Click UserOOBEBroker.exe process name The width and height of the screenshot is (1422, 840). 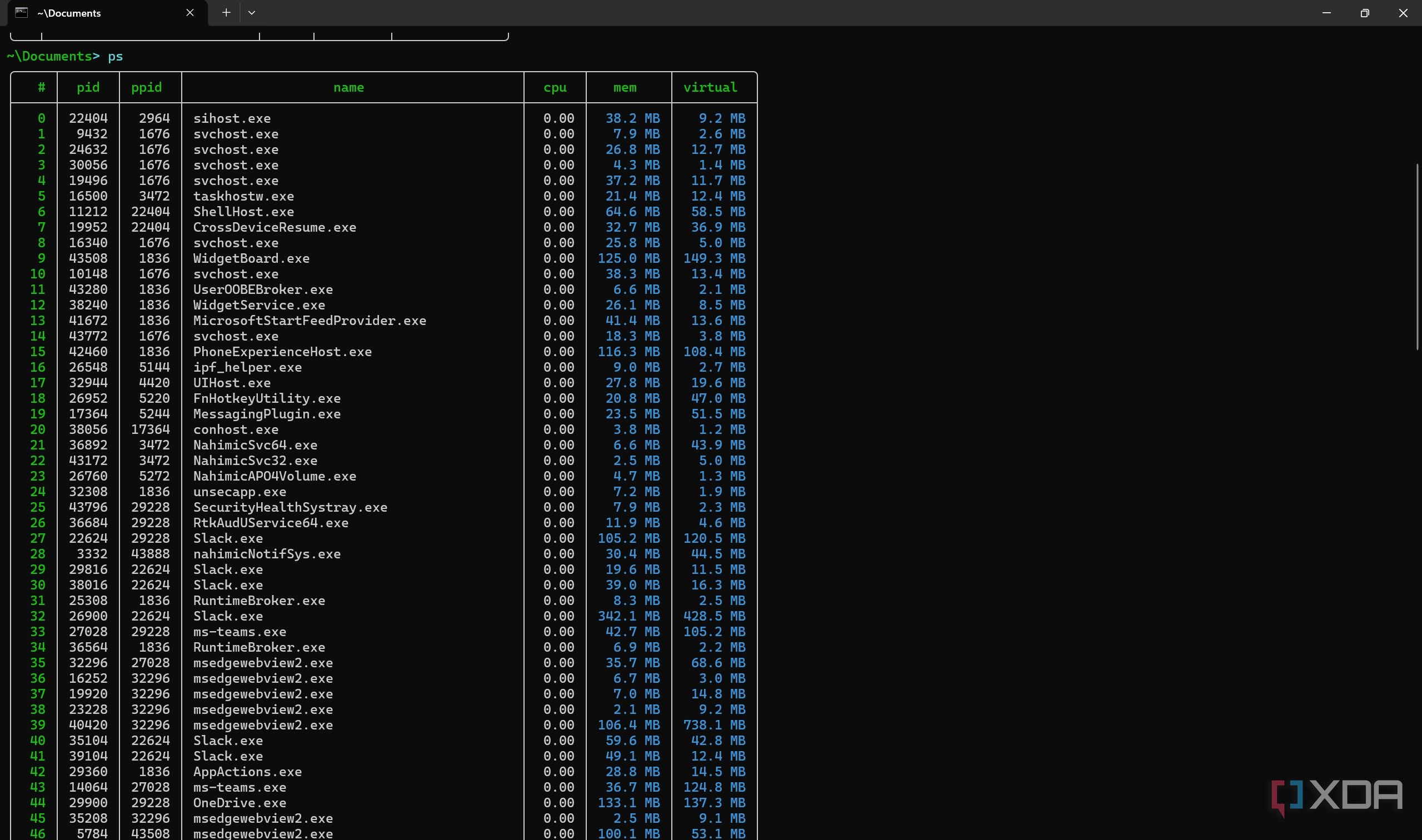click(x=263, y=289)
